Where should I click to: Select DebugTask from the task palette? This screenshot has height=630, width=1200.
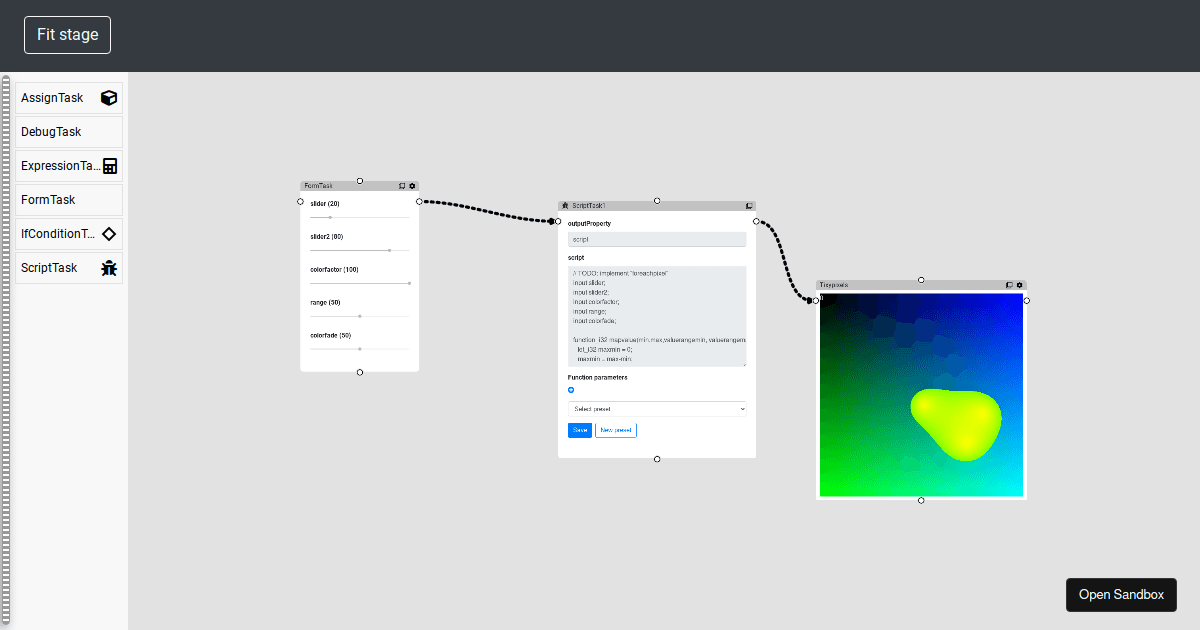[x=69, y=132]
